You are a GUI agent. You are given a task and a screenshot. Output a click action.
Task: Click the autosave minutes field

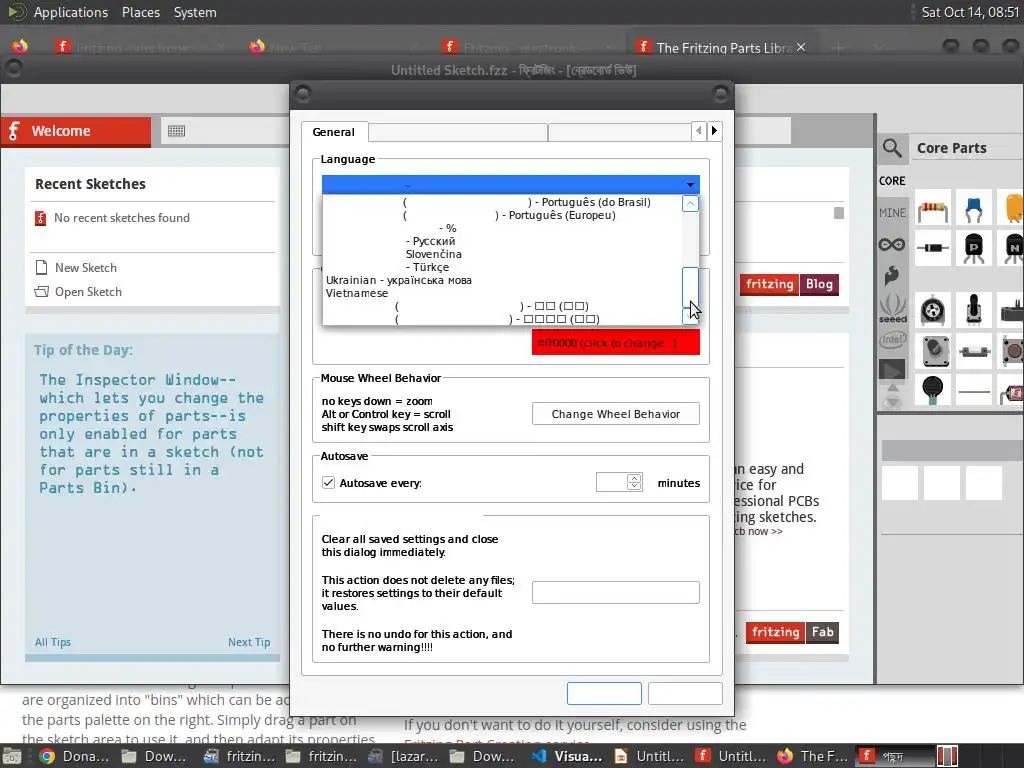point(611,482)
